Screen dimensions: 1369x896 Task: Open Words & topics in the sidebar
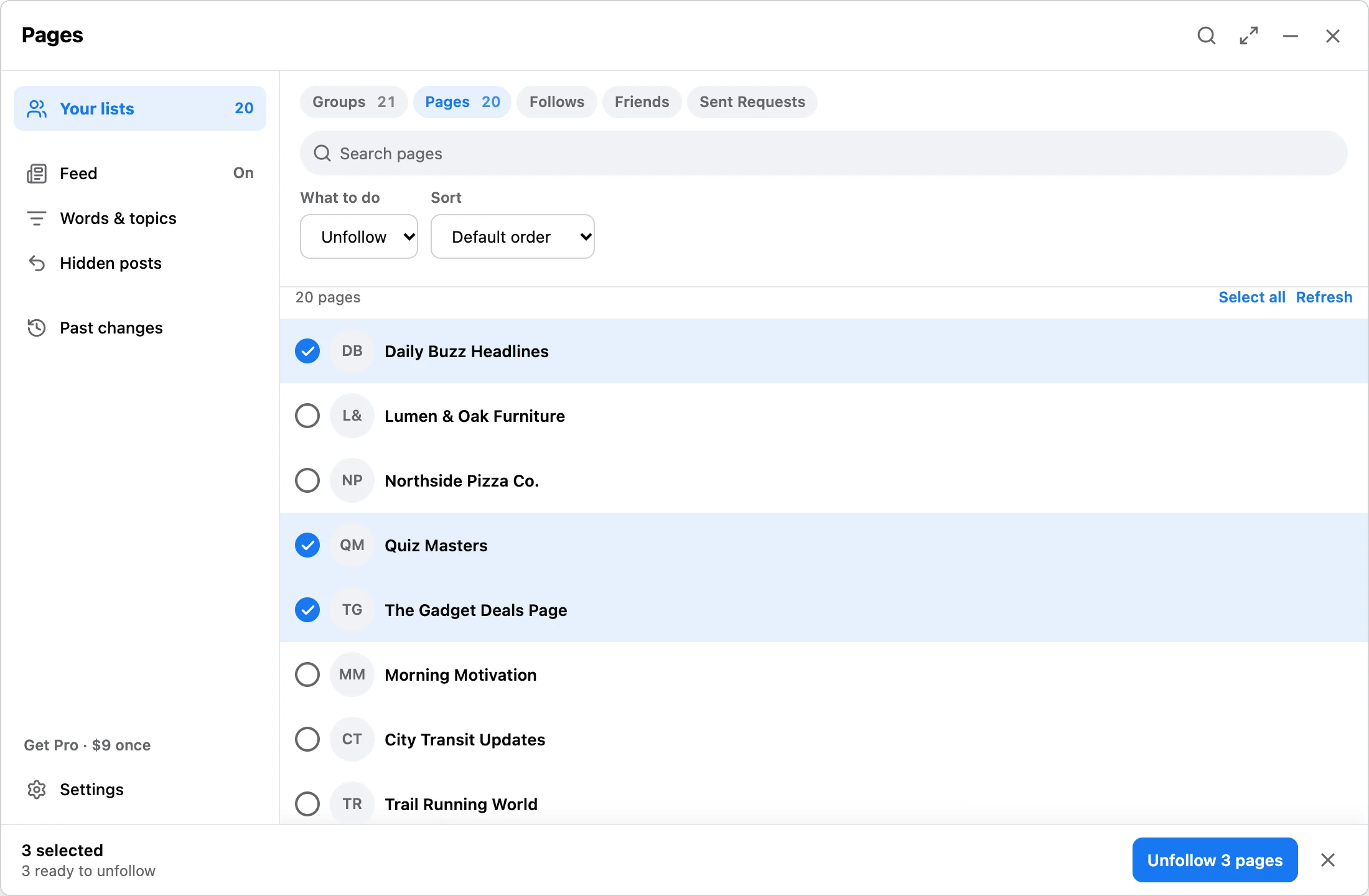[140, 218]
